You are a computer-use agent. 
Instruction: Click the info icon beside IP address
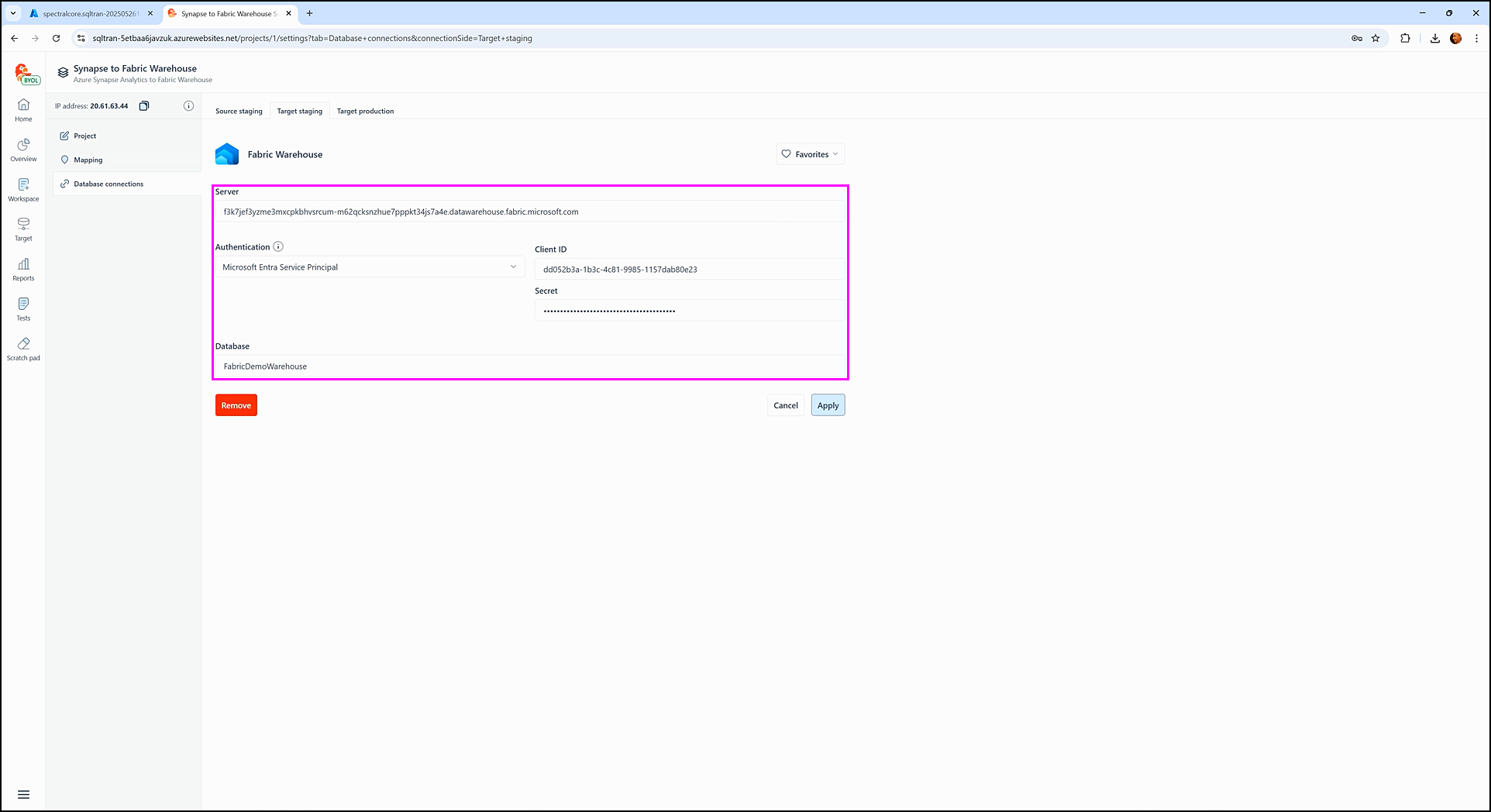click(x=188, y=106)
